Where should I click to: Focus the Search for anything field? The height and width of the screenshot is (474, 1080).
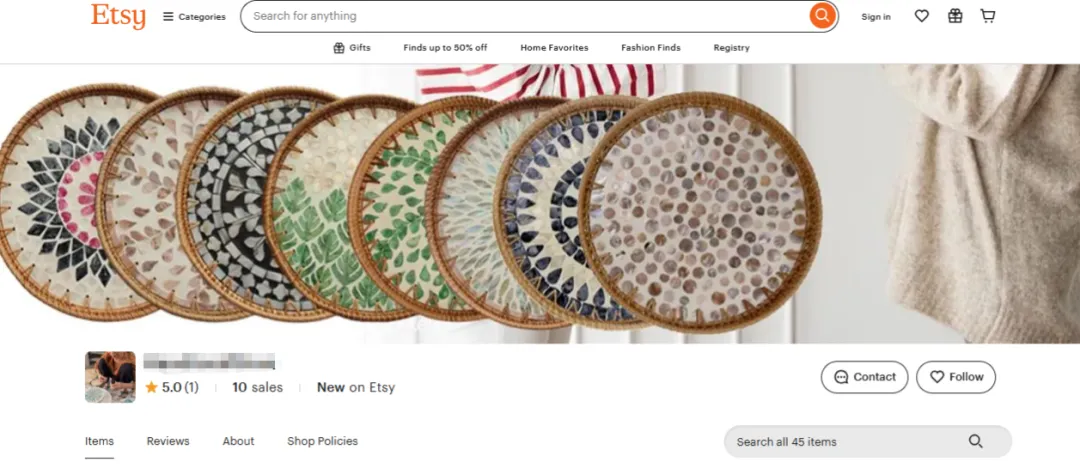point(525,16)
